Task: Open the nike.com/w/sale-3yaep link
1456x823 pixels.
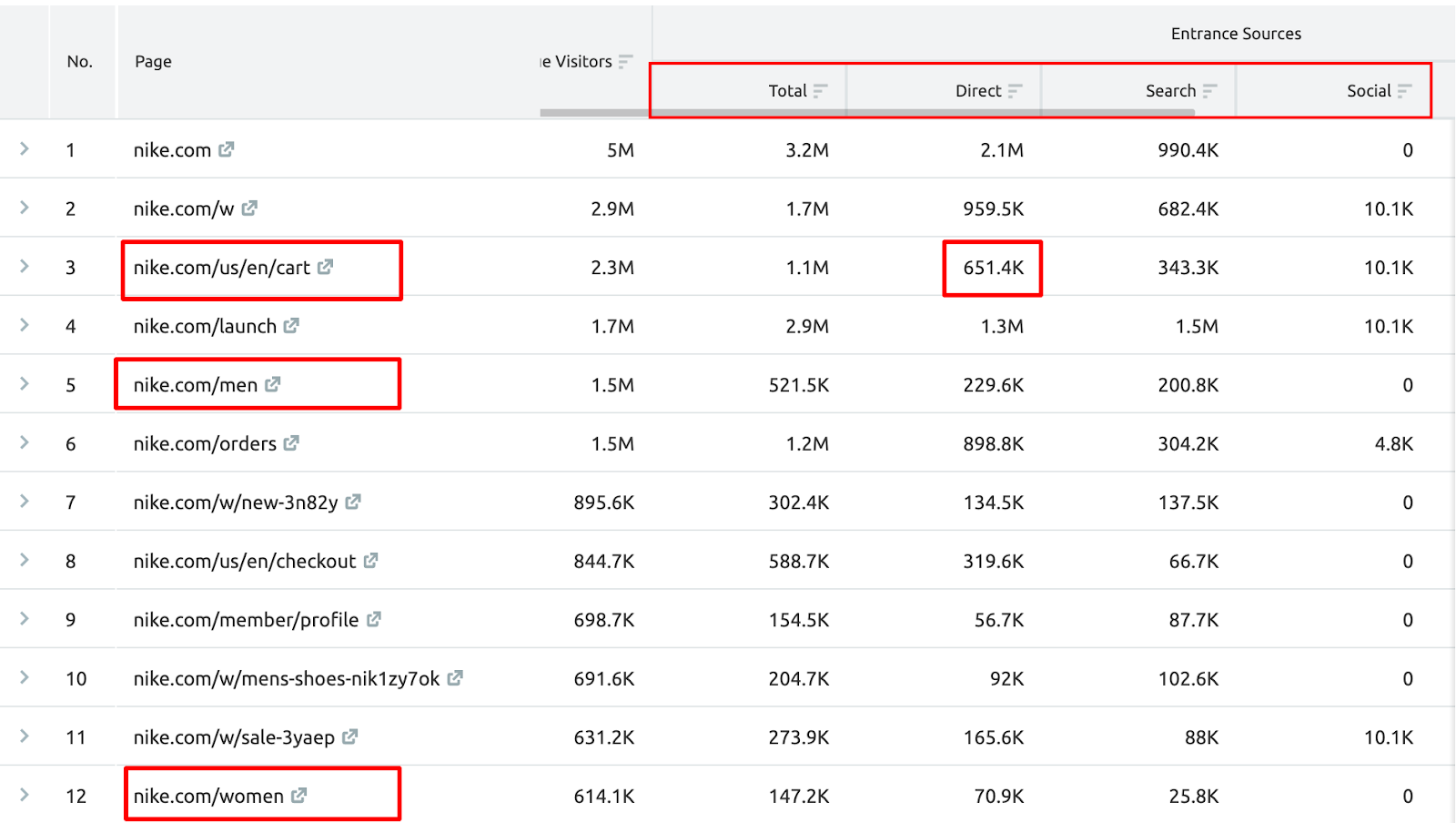Action: coord(234,737)
